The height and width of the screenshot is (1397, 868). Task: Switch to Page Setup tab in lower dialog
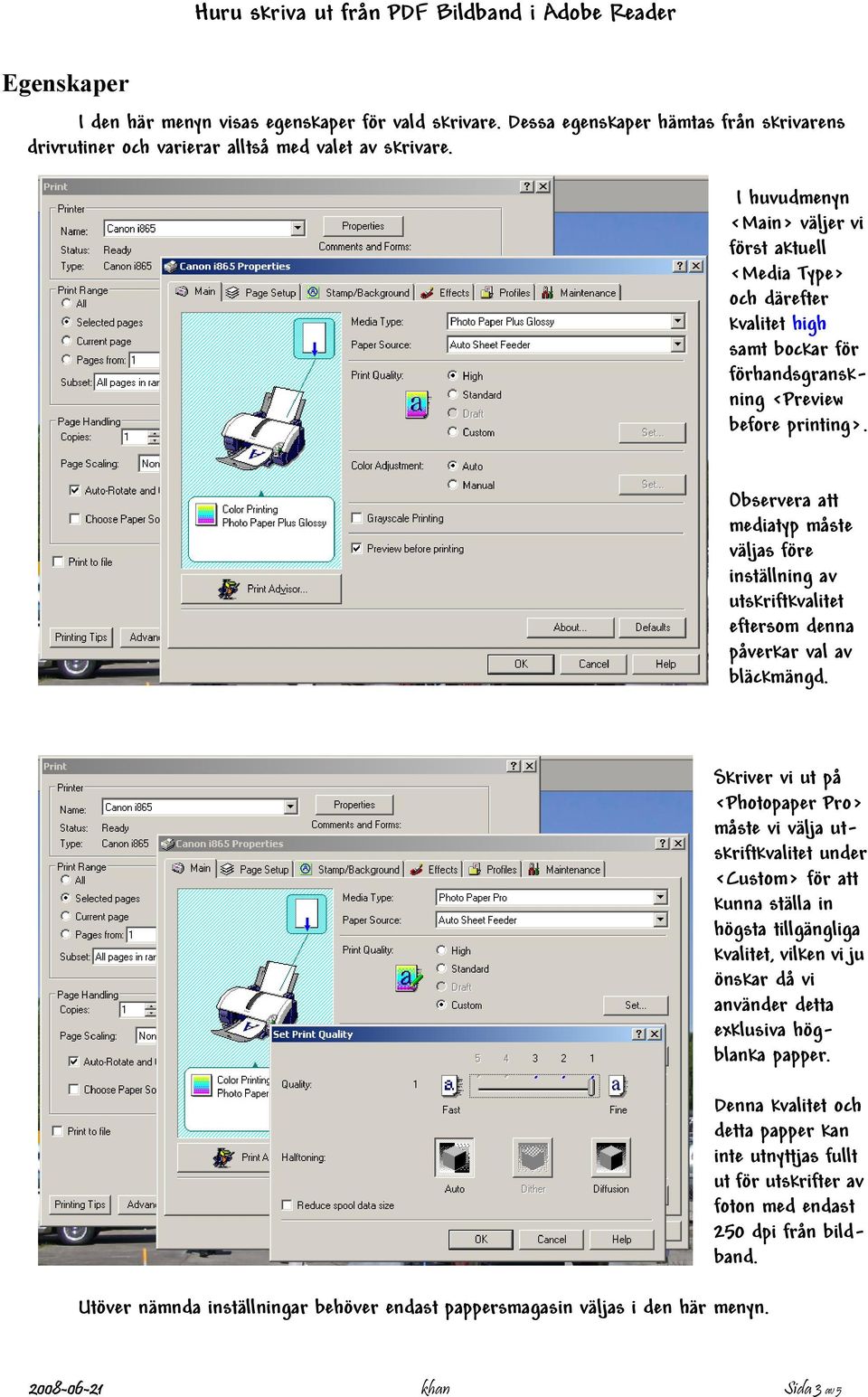click(x=255, y=869)
